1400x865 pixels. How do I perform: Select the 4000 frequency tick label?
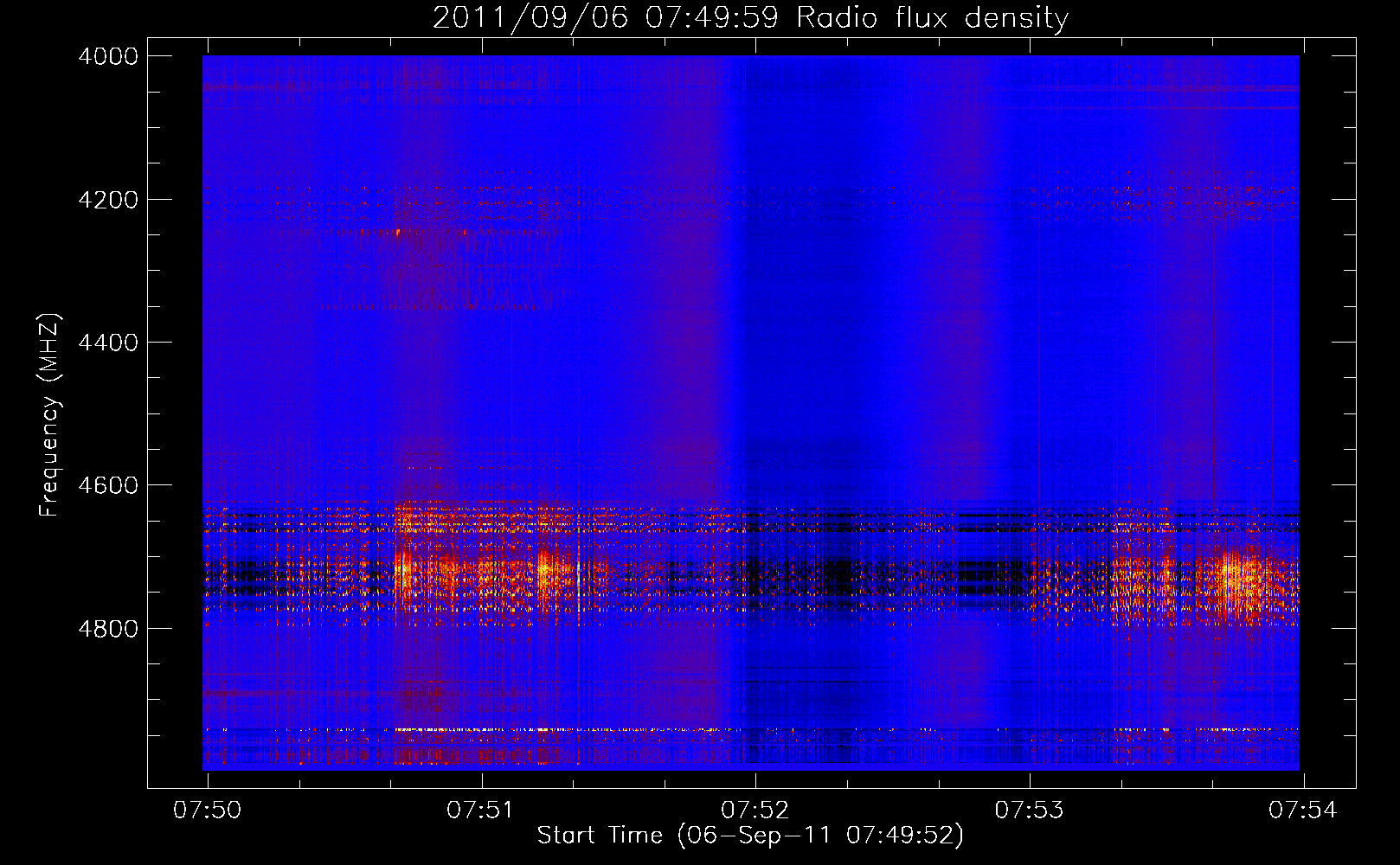coord(108,56)
